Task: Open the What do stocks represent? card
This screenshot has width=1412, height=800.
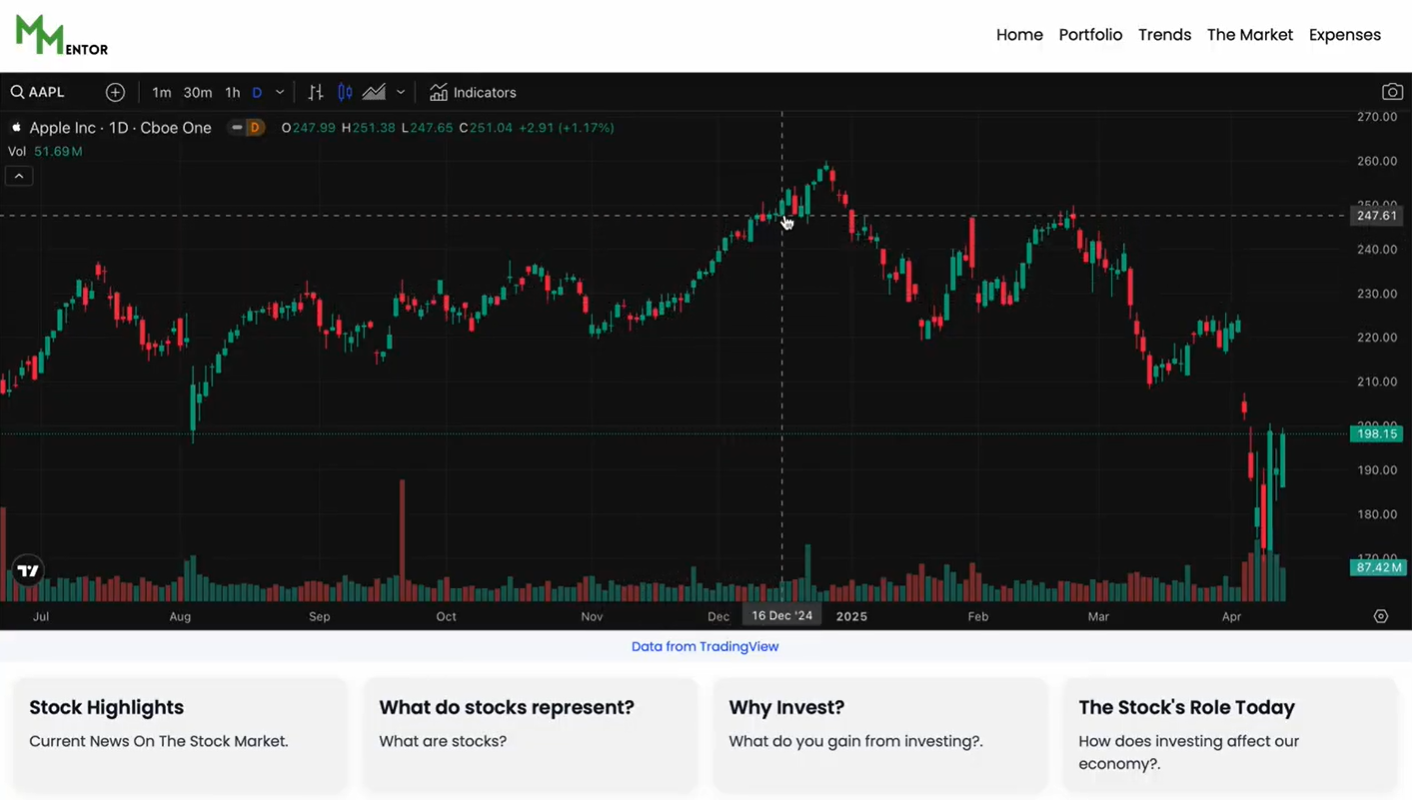Action: (x=530, y=736)
